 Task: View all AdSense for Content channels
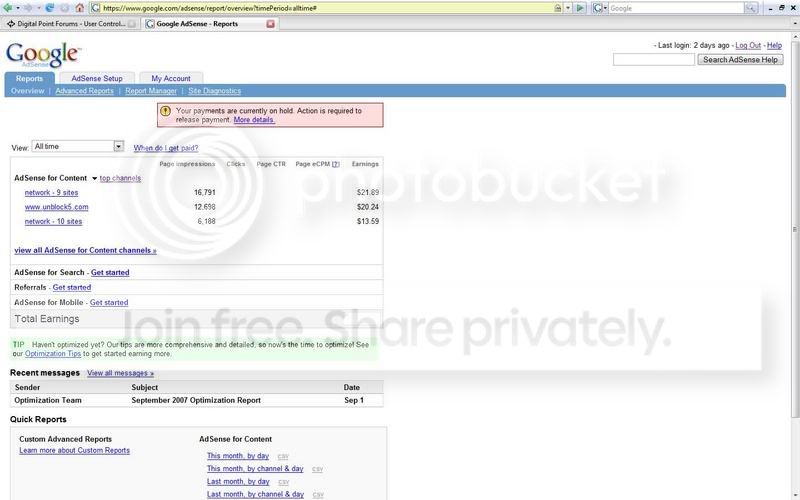pyautogui.click(x=85, y=251)
